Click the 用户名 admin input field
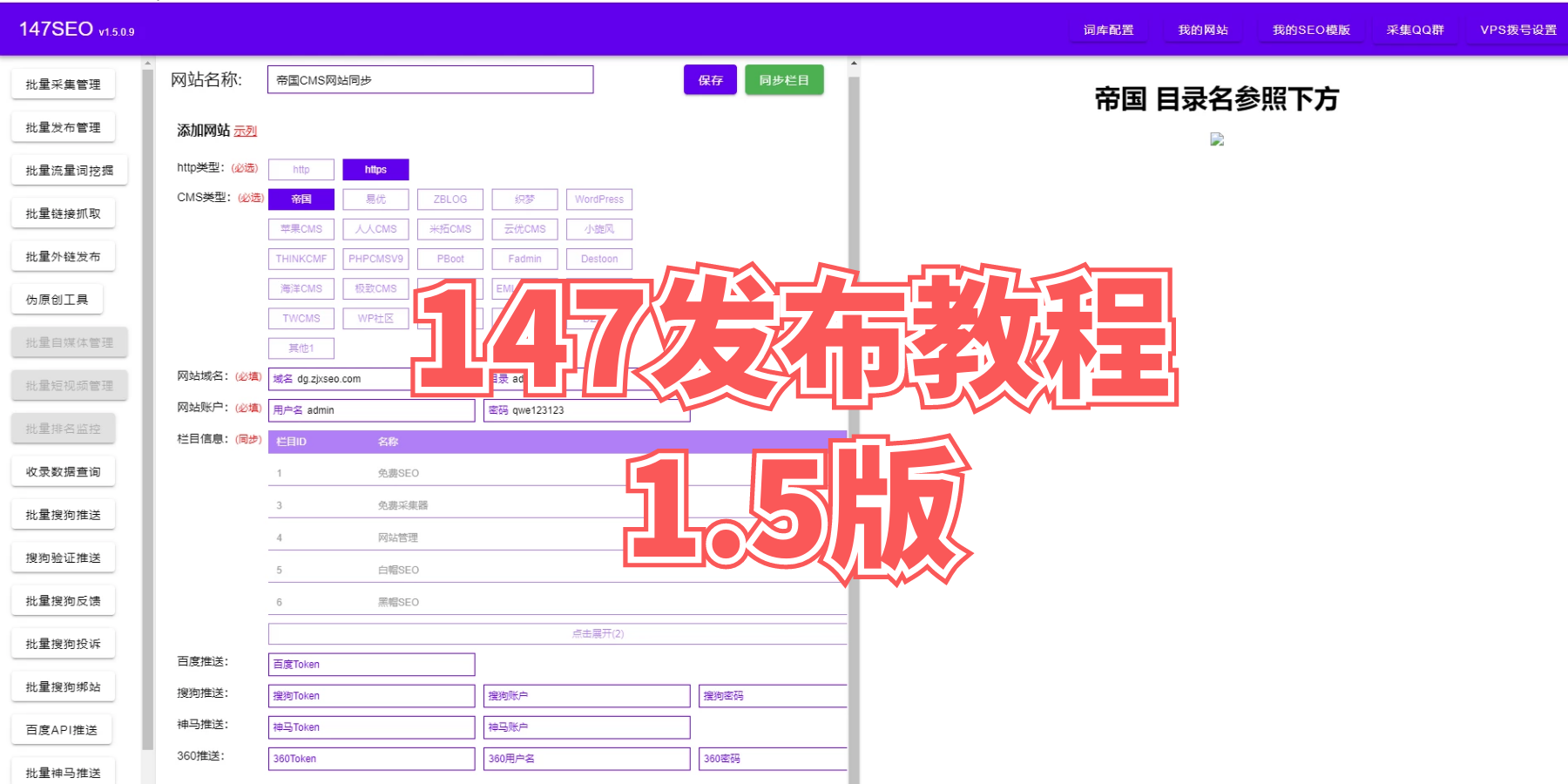 pyautogui.click(x=372, y=410)
